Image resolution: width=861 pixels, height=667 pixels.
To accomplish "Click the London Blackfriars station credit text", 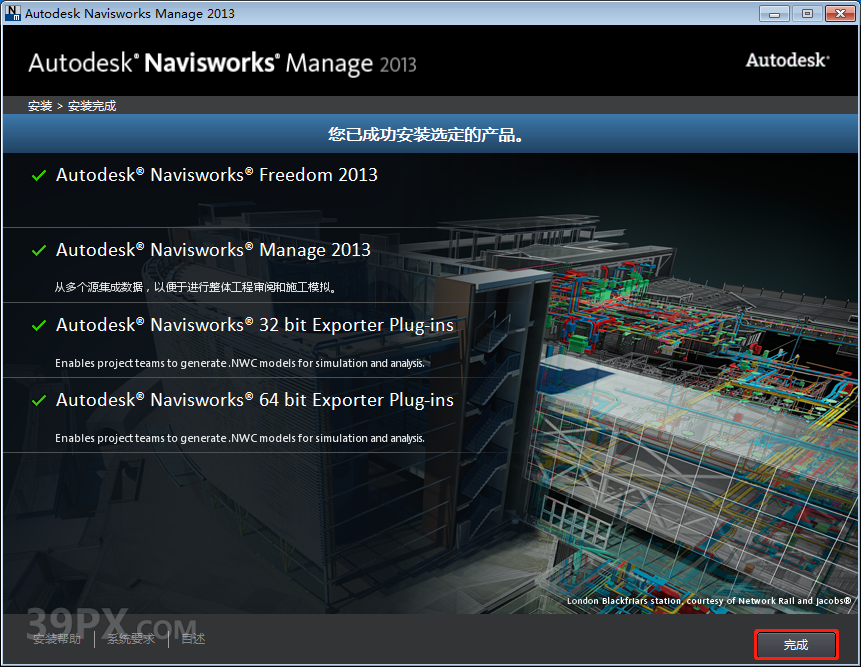I will (711, 601).
